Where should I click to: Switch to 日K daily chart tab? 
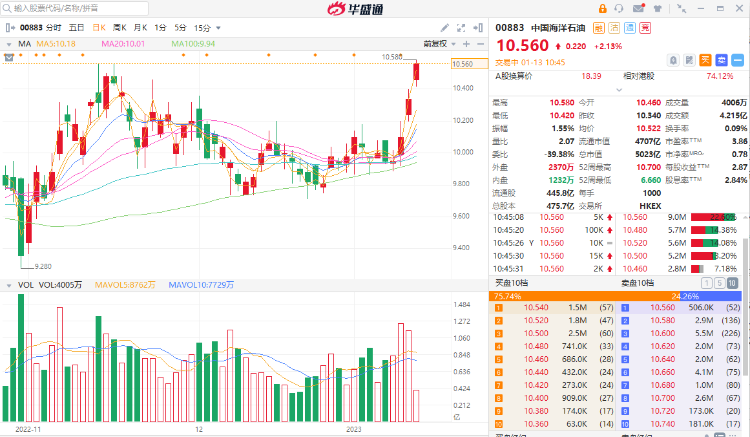click(99, 28)
